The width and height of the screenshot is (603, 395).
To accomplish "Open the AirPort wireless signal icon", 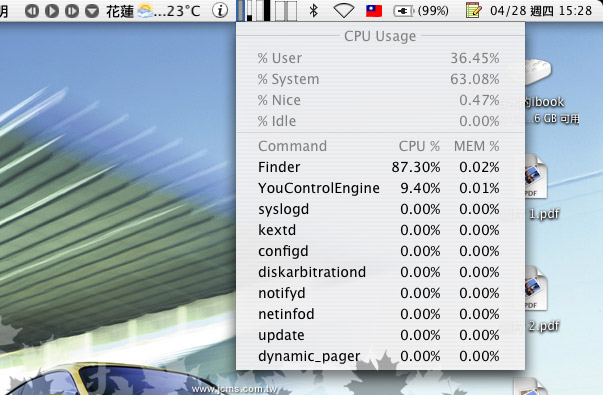I will pyautogui.click(x=343, y=10).
